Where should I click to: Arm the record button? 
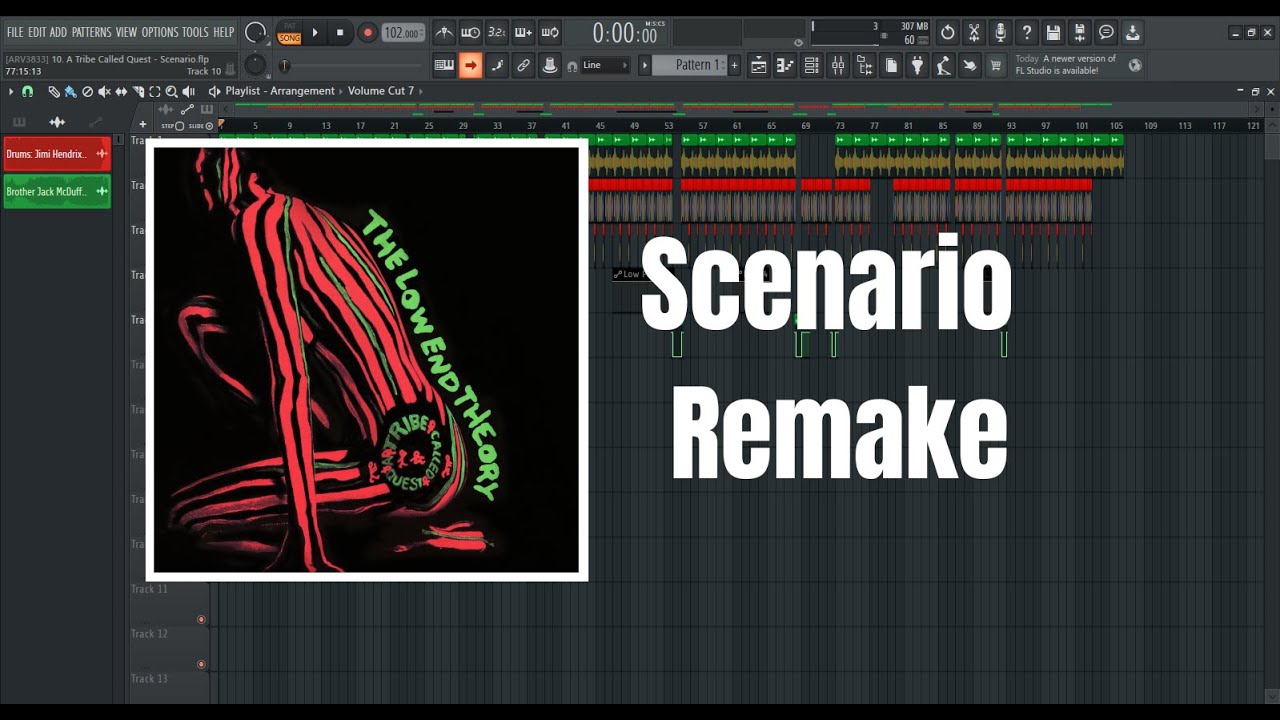click(x=367, y=32)
